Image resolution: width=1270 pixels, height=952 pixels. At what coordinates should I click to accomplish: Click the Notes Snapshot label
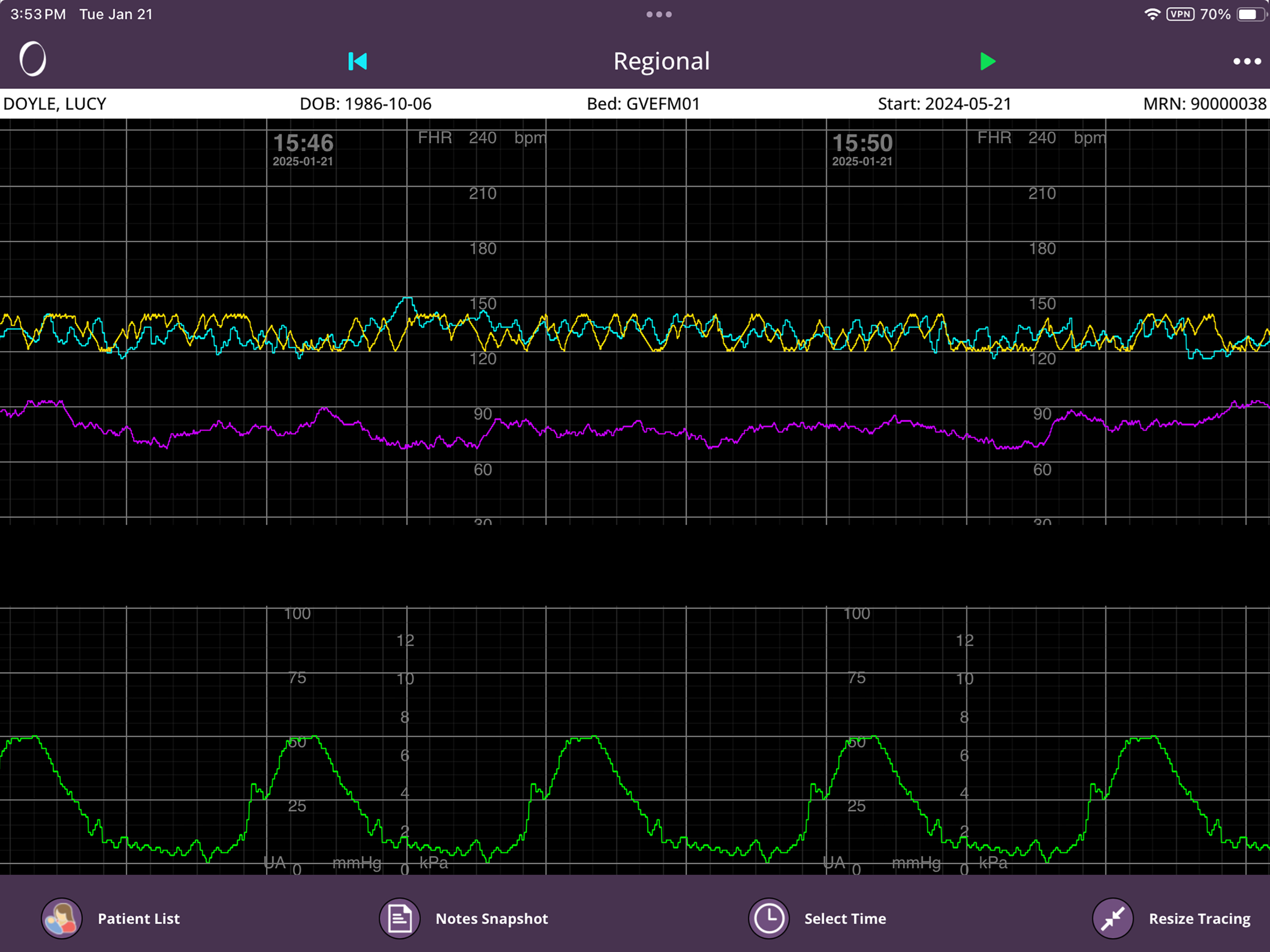(491, 919)
